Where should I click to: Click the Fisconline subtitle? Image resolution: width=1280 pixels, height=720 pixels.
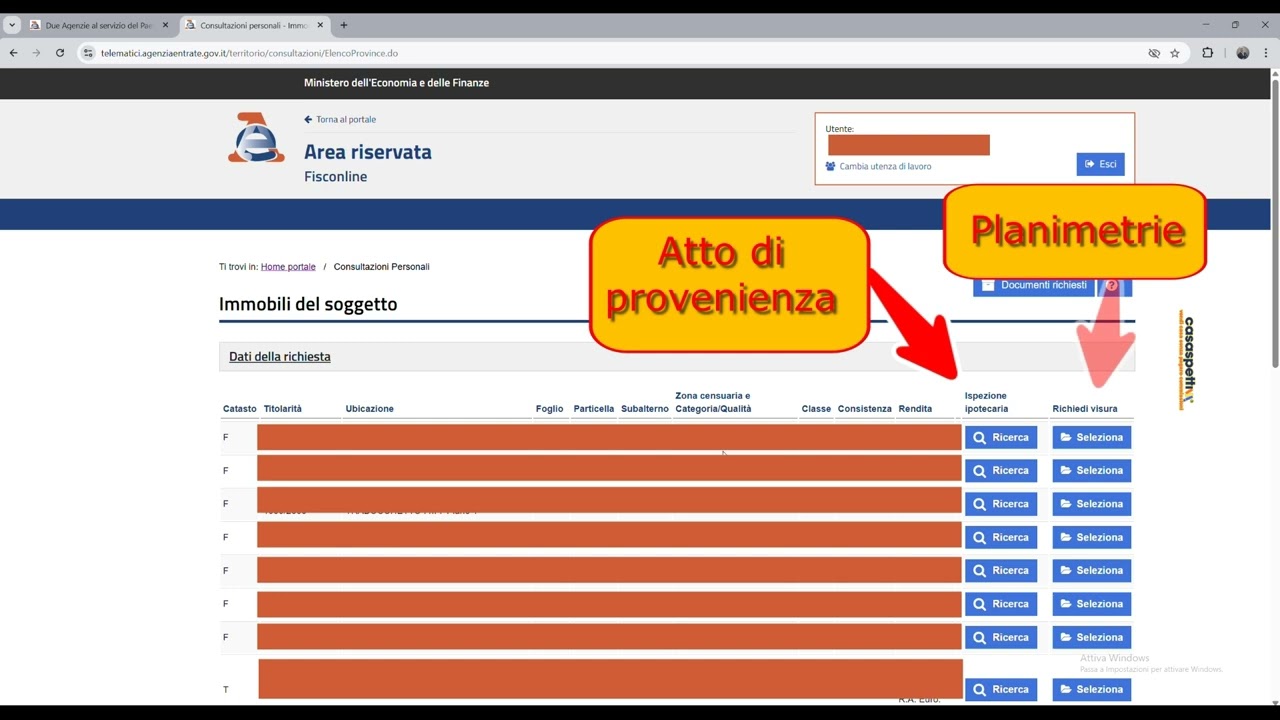coord(336,177)
